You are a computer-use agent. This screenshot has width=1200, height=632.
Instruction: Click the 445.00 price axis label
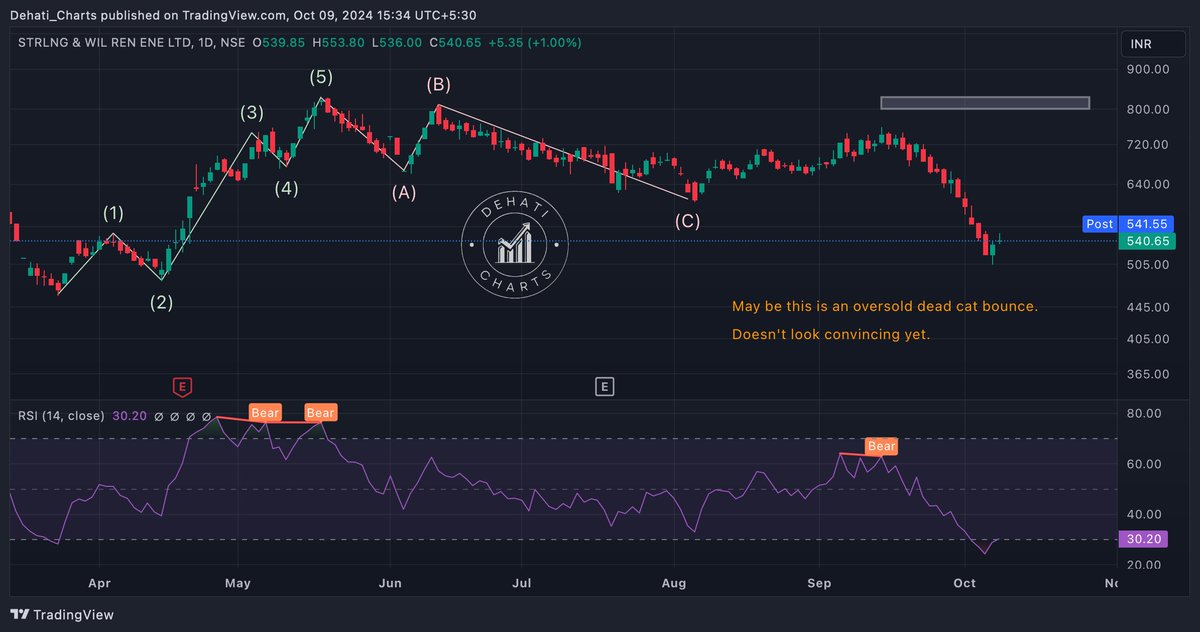pos(1148,307)
